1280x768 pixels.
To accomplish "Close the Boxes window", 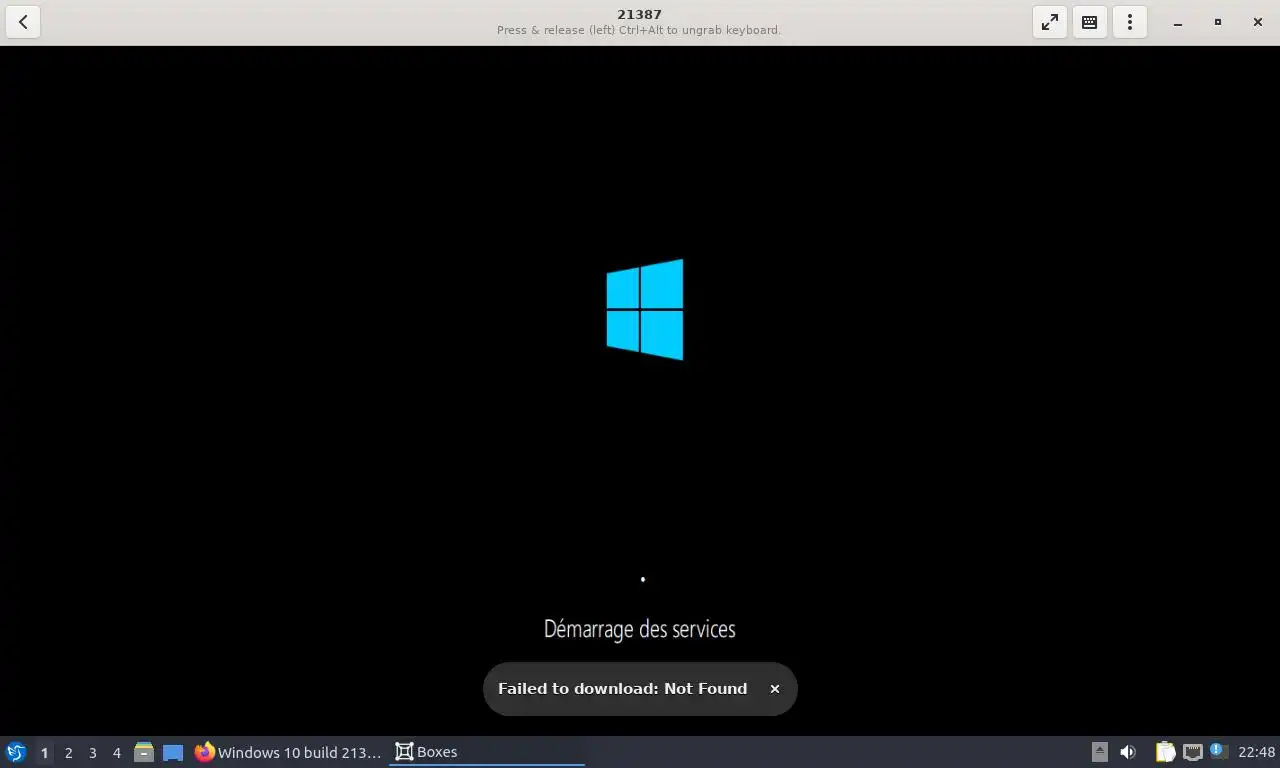I will coord(1258,22).
